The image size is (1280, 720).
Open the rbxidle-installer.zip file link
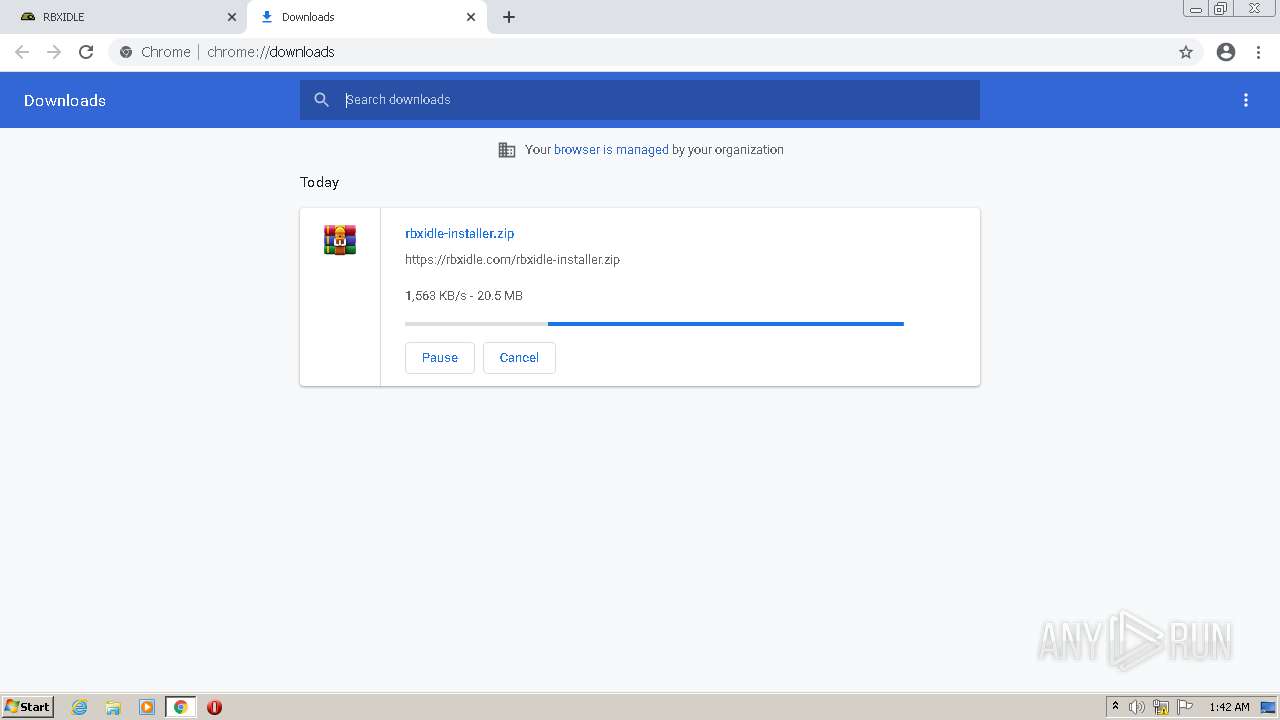[459, 233]
